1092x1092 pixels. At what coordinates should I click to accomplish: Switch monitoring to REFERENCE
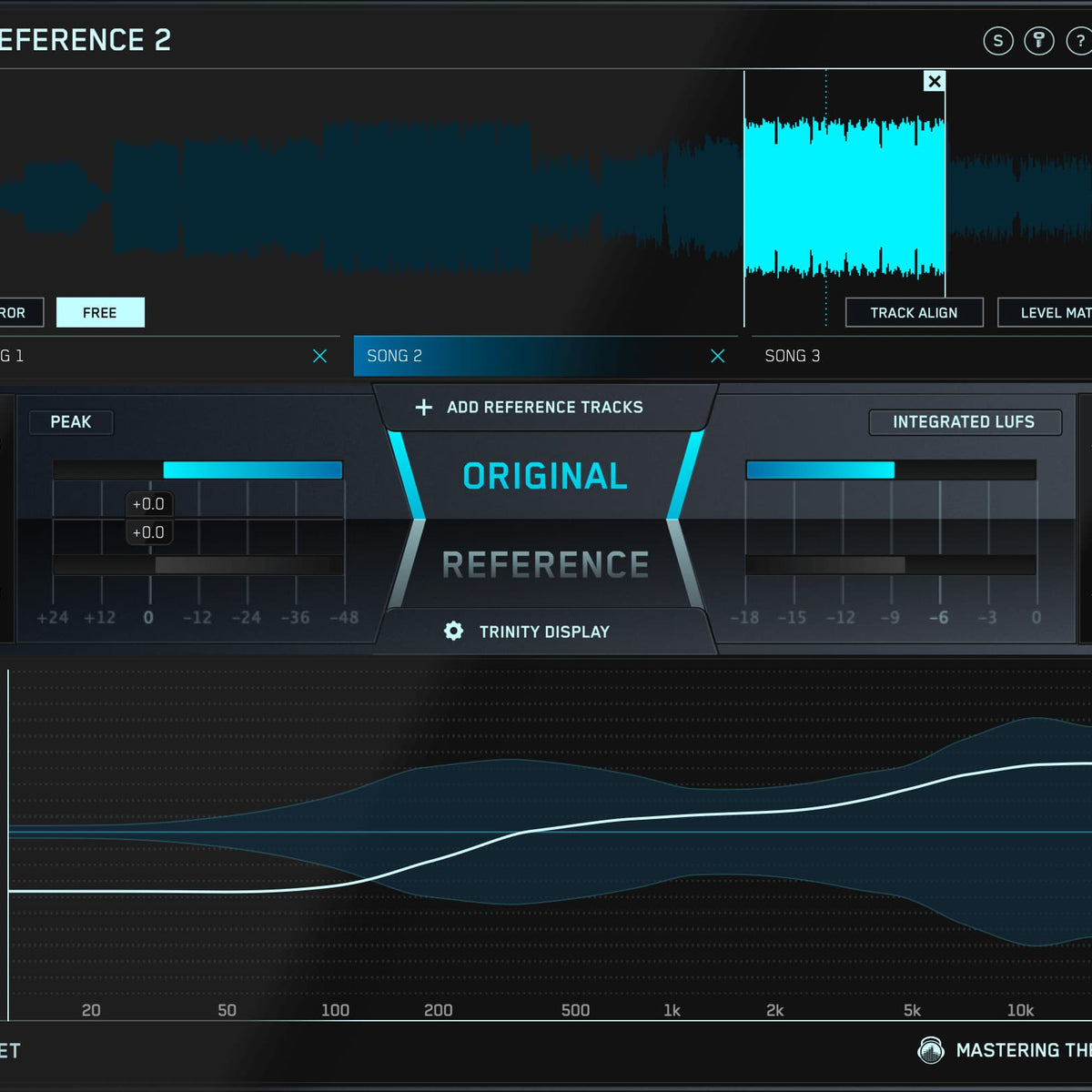[545, 565]
